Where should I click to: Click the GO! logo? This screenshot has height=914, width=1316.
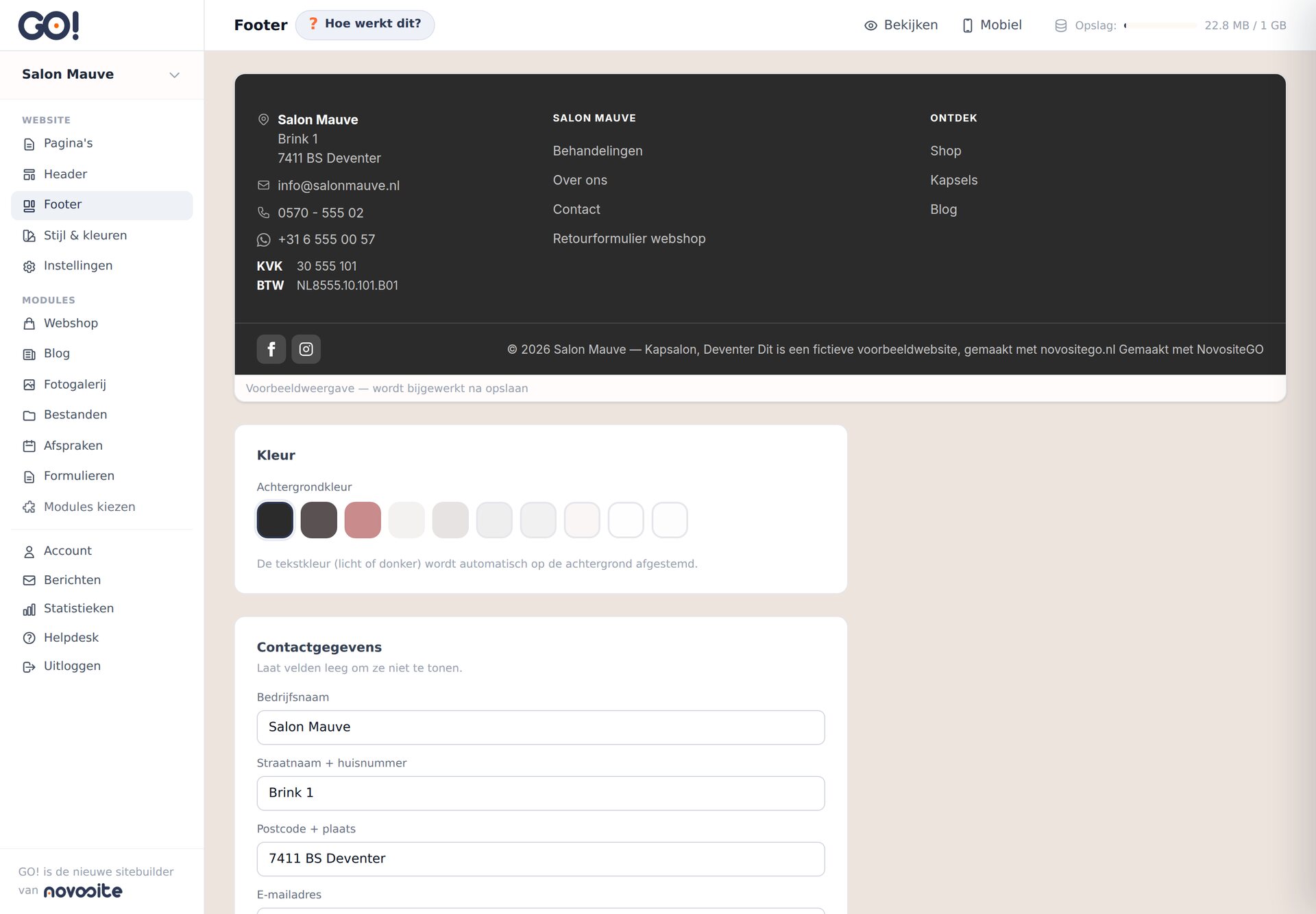tap(49, 25)
